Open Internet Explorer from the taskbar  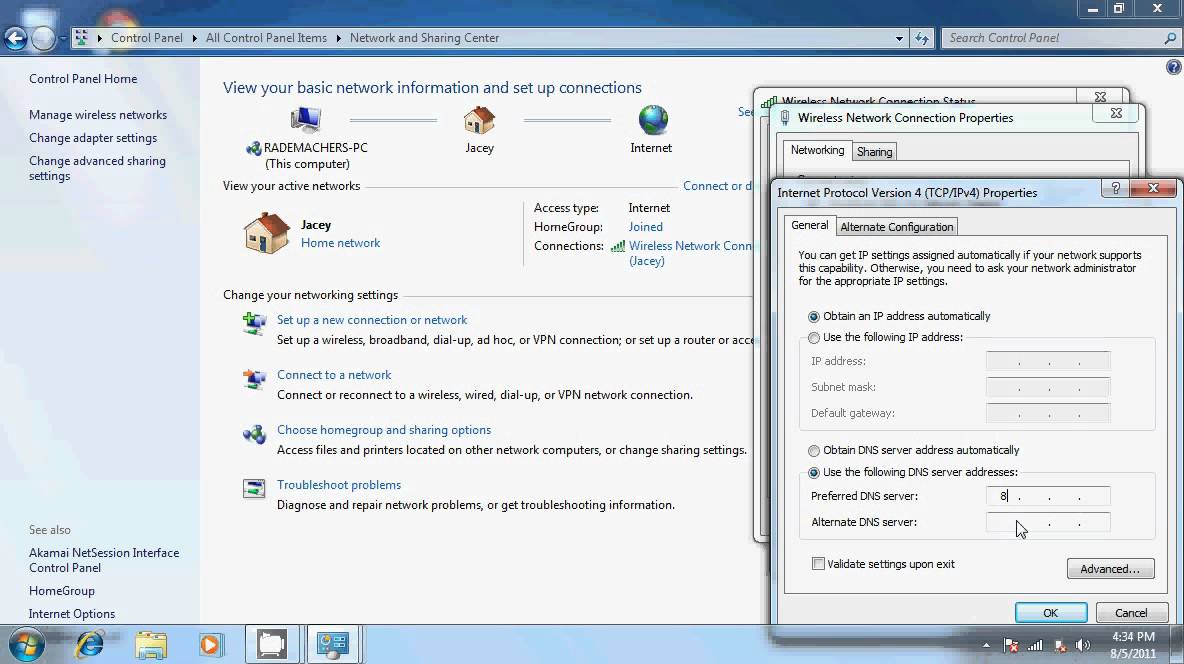[x=90, y=644]
